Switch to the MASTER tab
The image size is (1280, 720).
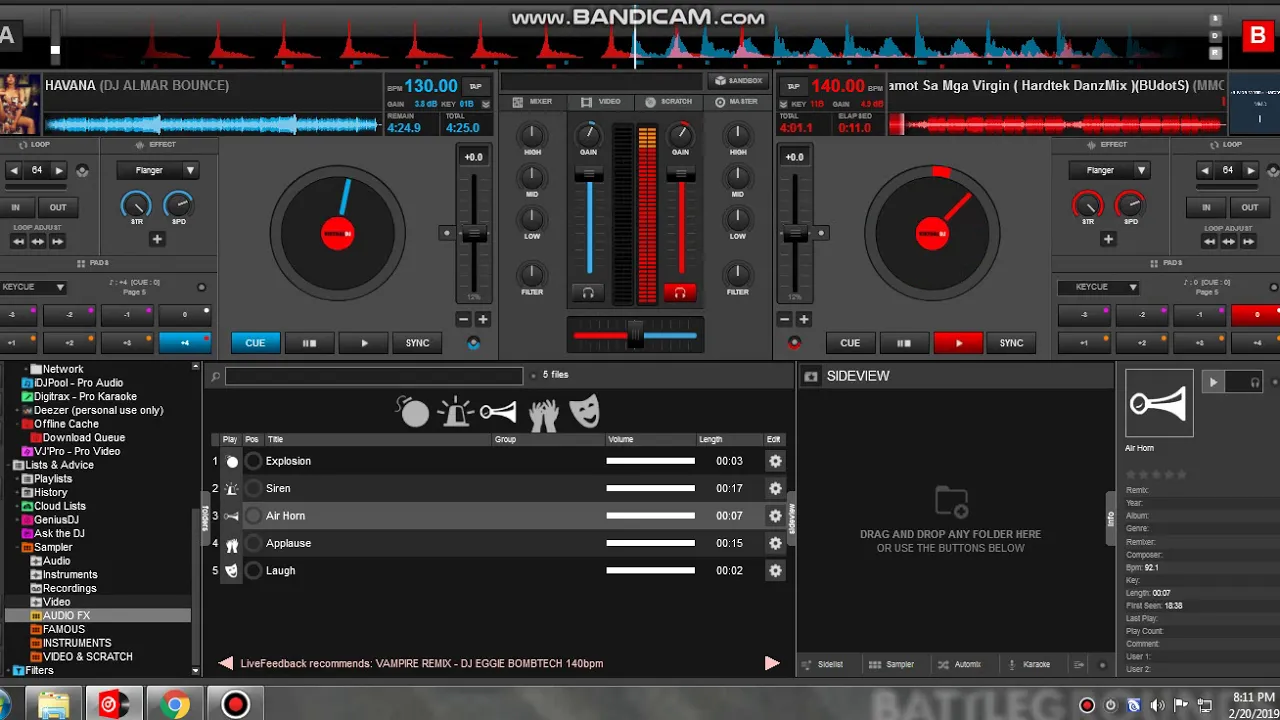coord(736,101)
